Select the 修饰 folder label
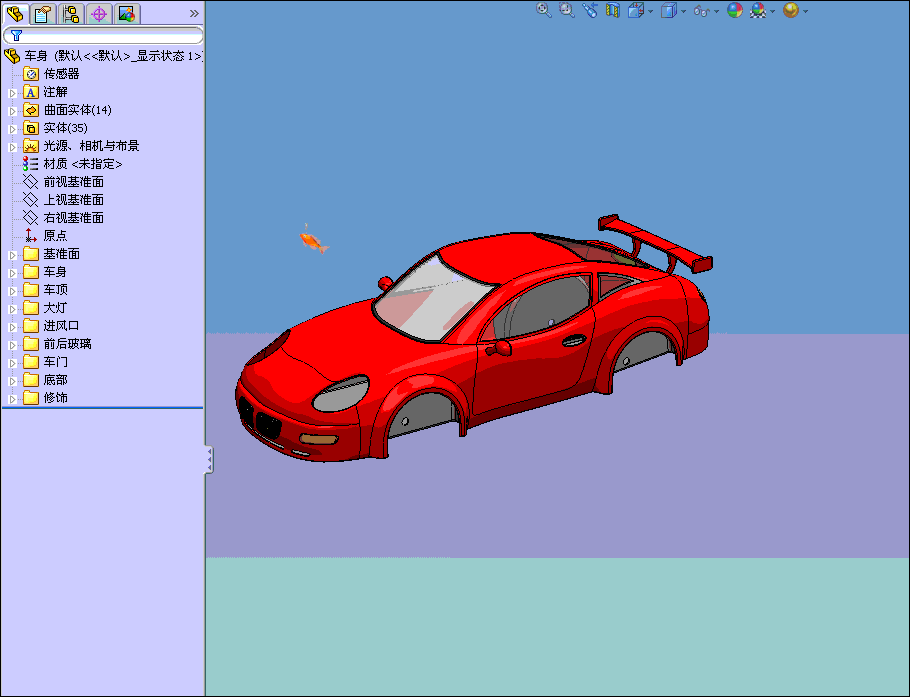 55,398
